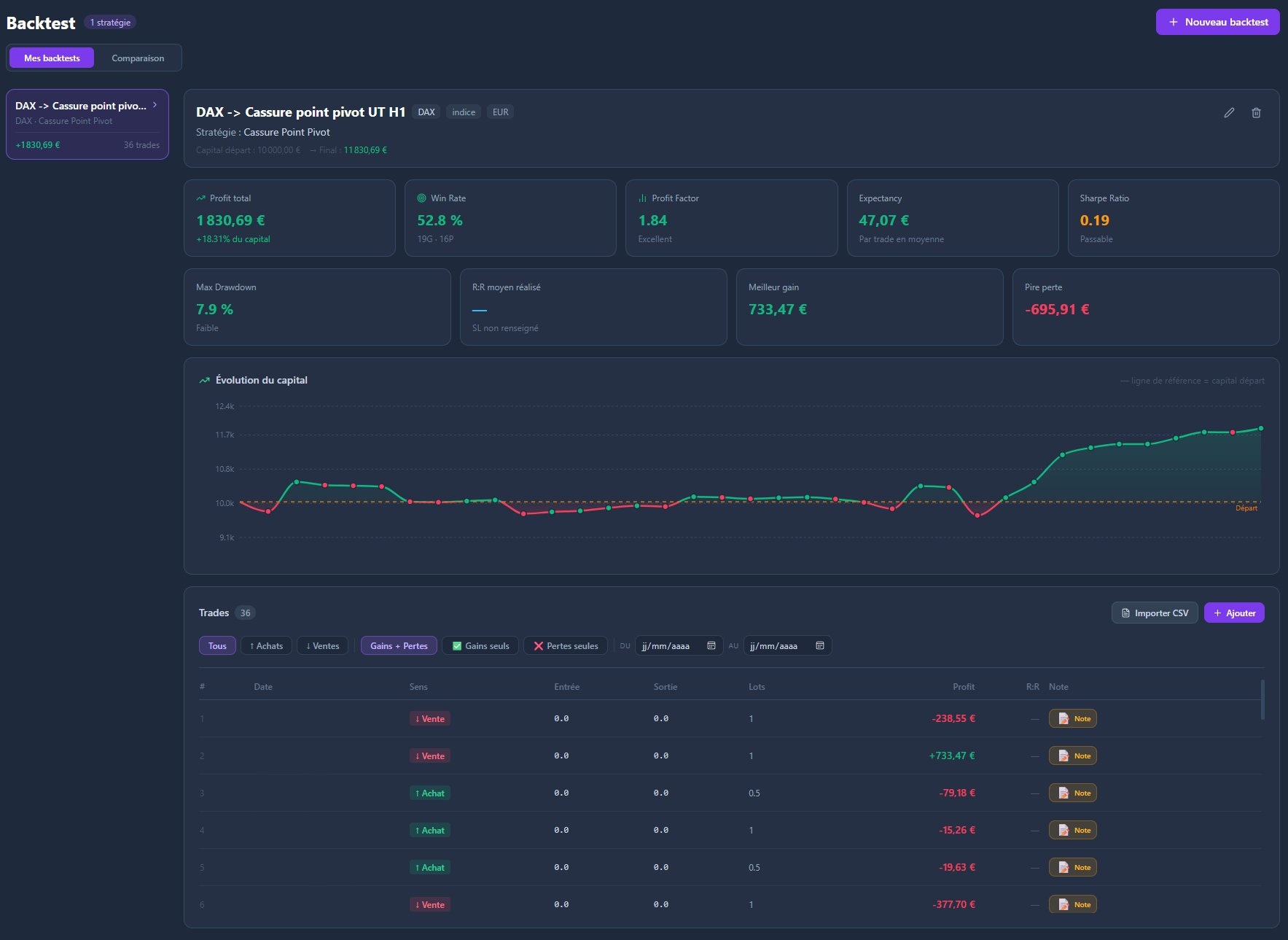Click the 'indice' tag badge

click(464, 112)
